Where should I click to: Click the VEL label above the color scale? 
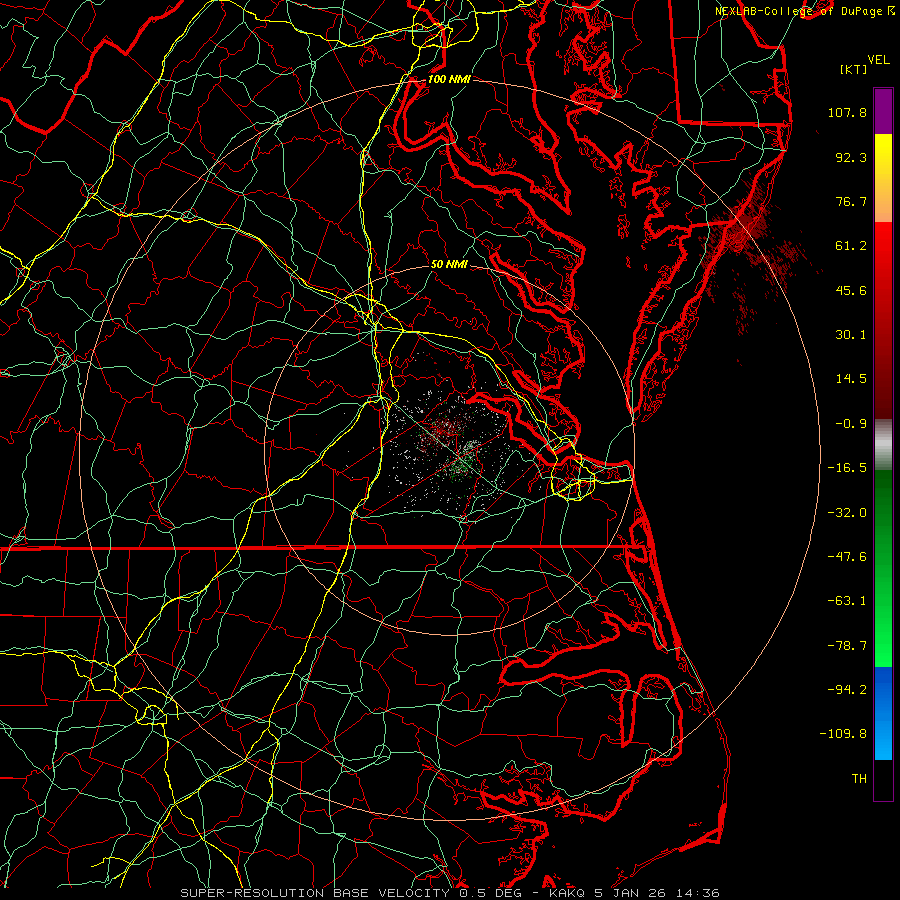(x=878, y=60)
